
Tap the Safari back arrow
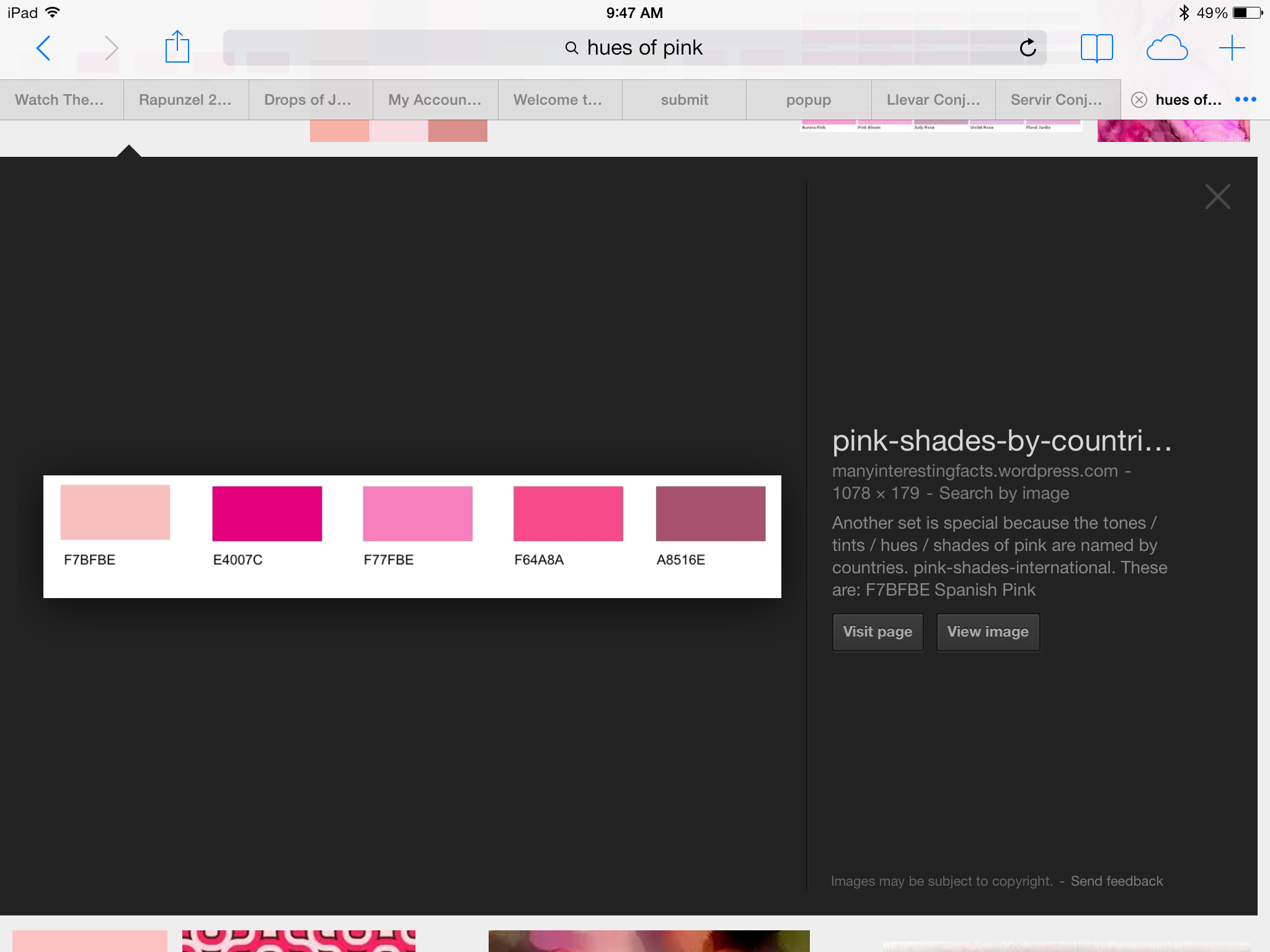pos(43,48)
